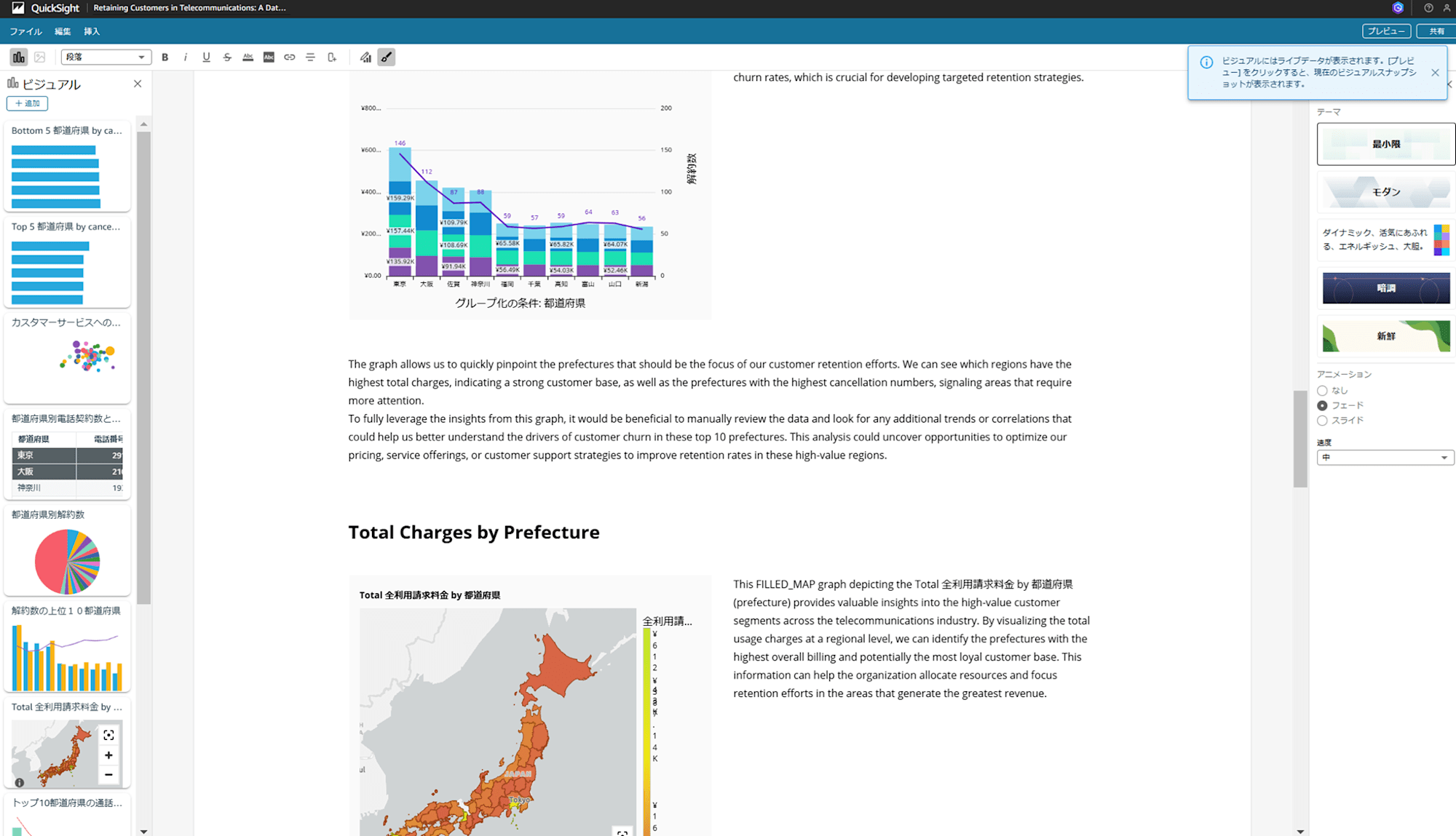Open the text highlight color tool
The width and height of the screenshot is (1456, 836).
click(269, 57)
